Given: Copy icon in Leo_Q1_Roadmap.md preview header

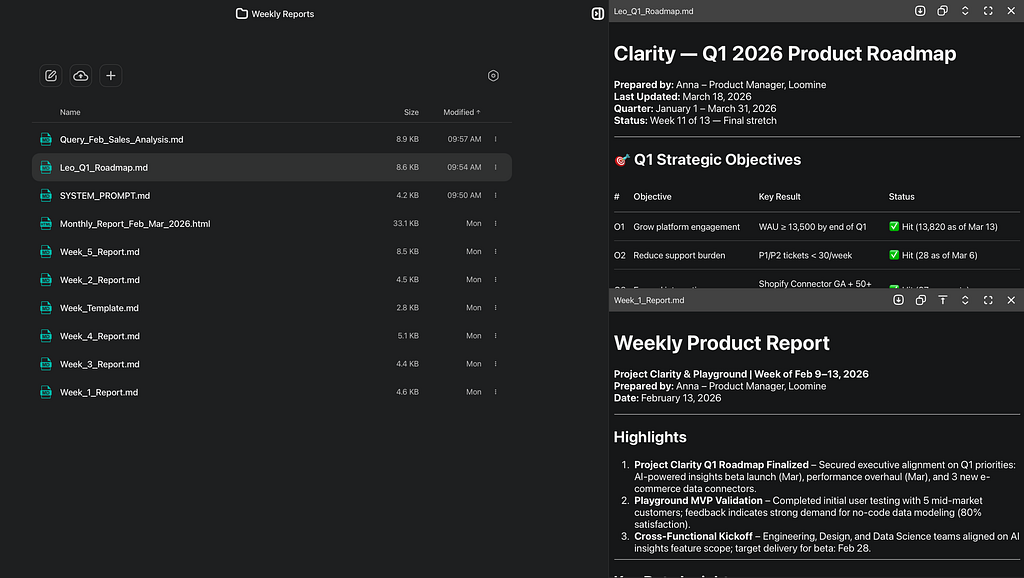Looking at the screenshot, I should pos(942,11).
